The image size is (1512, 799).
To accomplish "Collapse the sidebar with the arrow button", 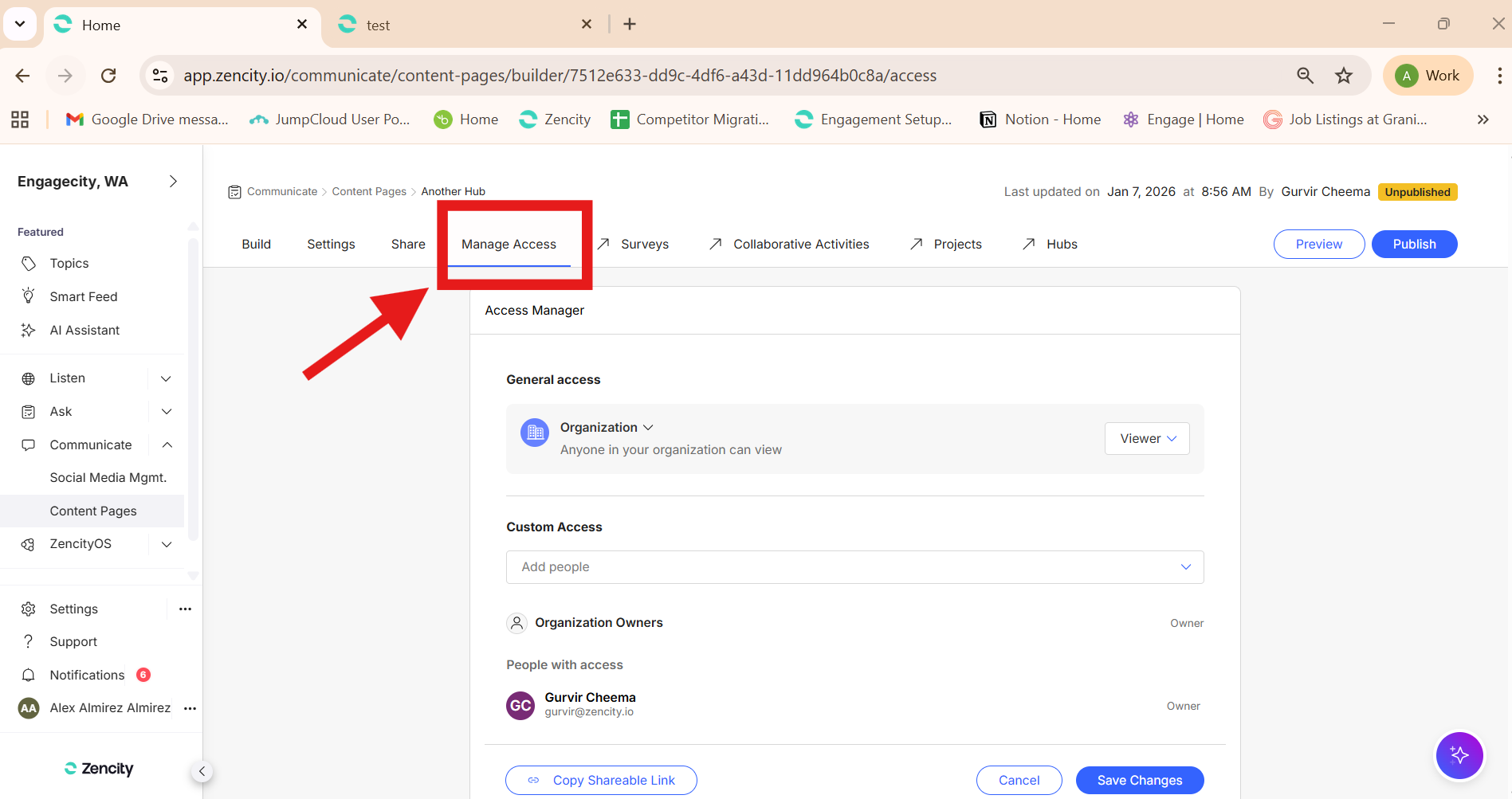I will [x=202, y=771].
